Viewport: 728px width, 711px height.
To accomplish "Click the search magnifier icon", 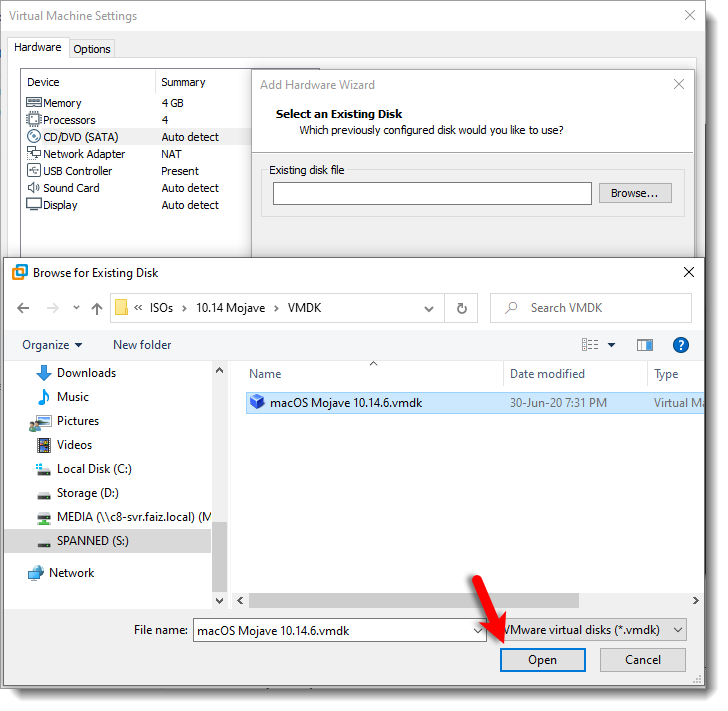I will coord(511,308).
